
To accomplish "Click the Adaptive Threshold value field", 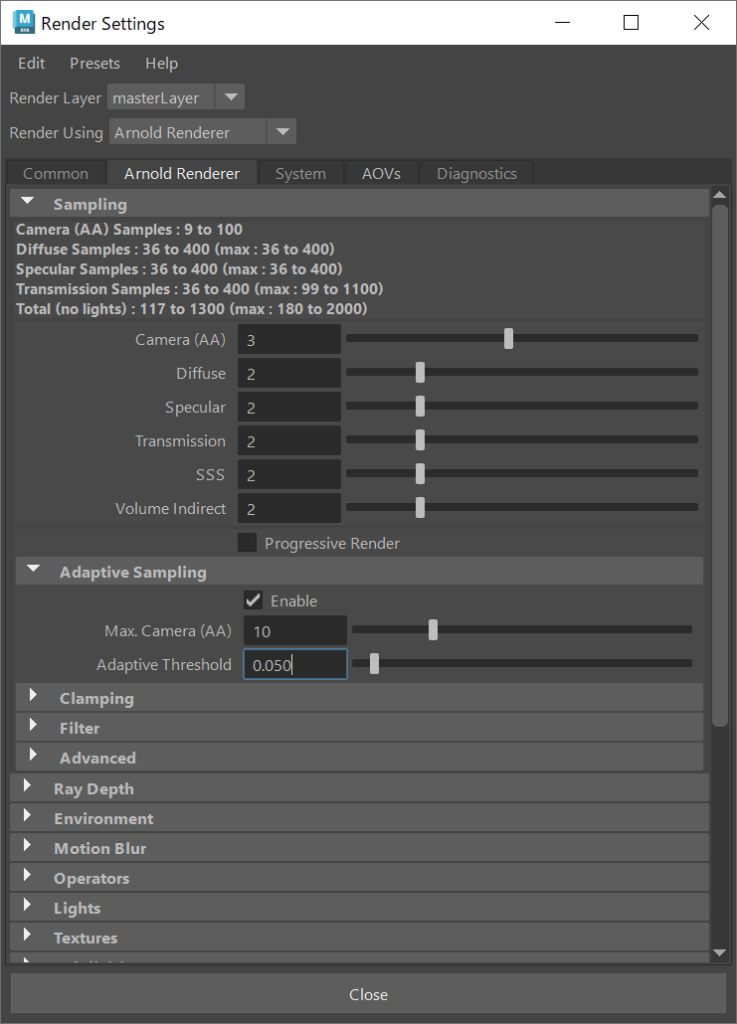I will click(x=295, y=665).
